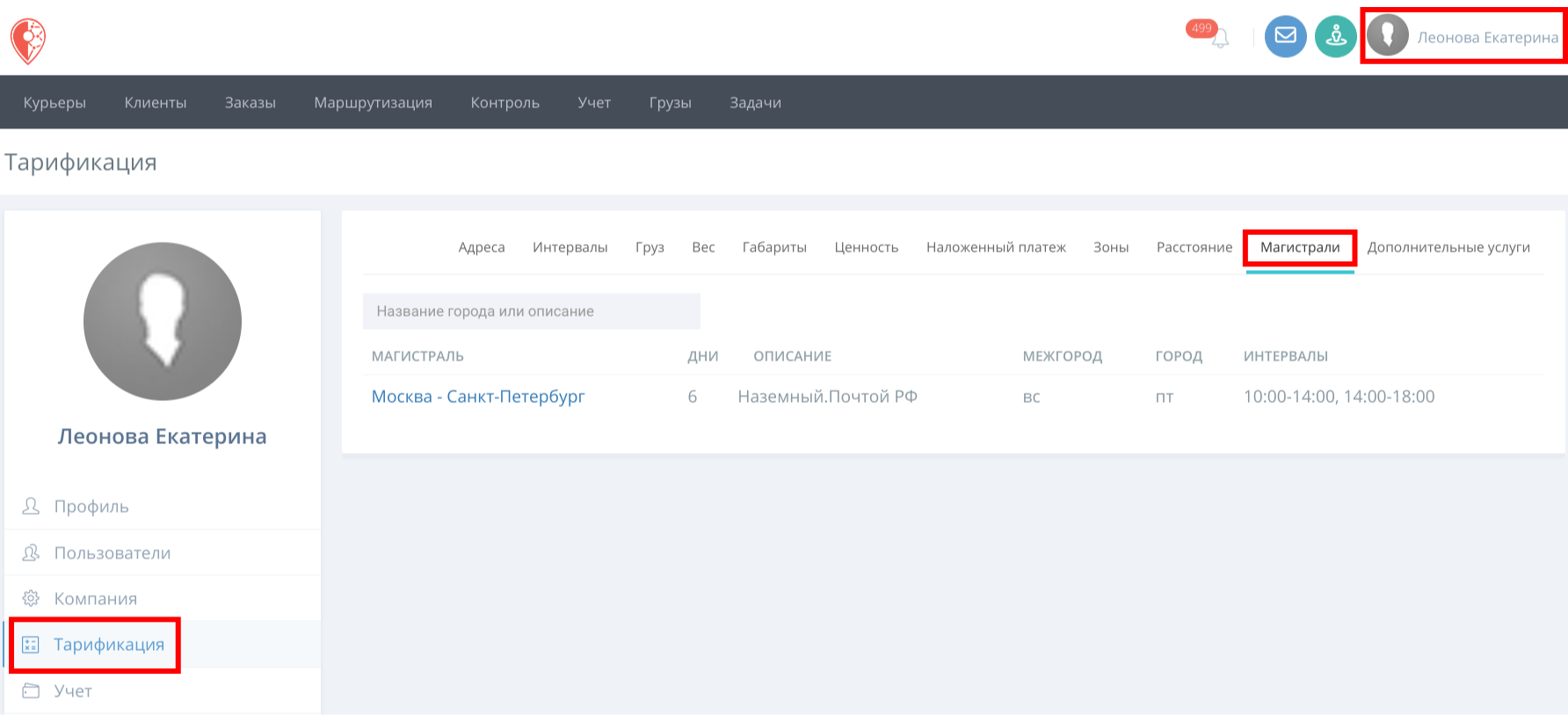Image resolution: width=1568 pixels, height=715 pixels.
Task: Switch to the Наложенный платеж tab
Action: point(996,247)
